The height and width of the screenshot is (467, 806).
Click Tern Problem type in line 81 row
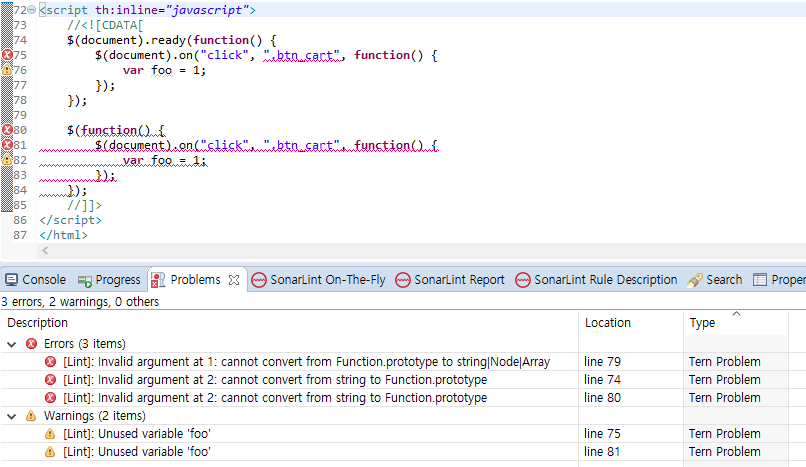pos(724,452)
